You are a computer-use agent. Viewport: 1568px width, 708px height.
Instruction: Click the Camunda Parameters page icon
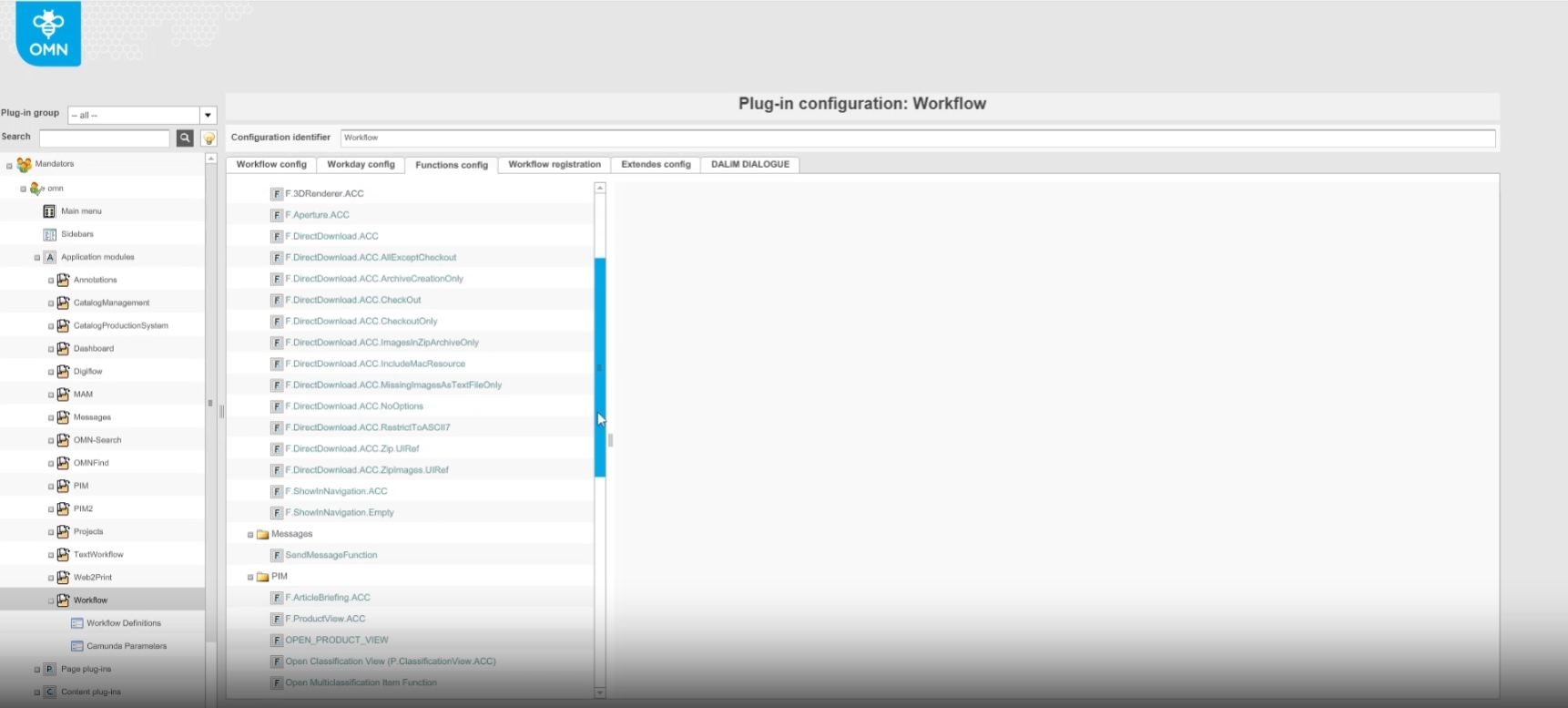pyautogui.click(x=77, y=646)
